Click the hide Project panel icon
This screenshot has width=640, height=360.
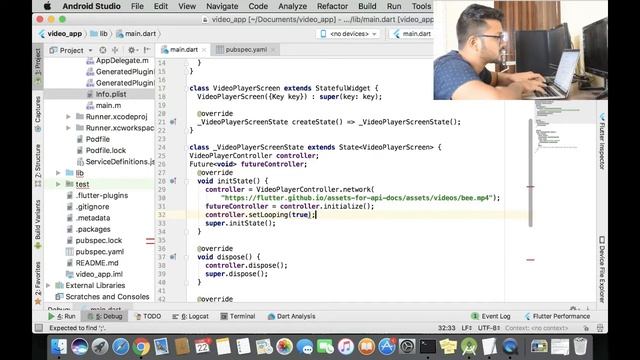[x=147, y=50]
